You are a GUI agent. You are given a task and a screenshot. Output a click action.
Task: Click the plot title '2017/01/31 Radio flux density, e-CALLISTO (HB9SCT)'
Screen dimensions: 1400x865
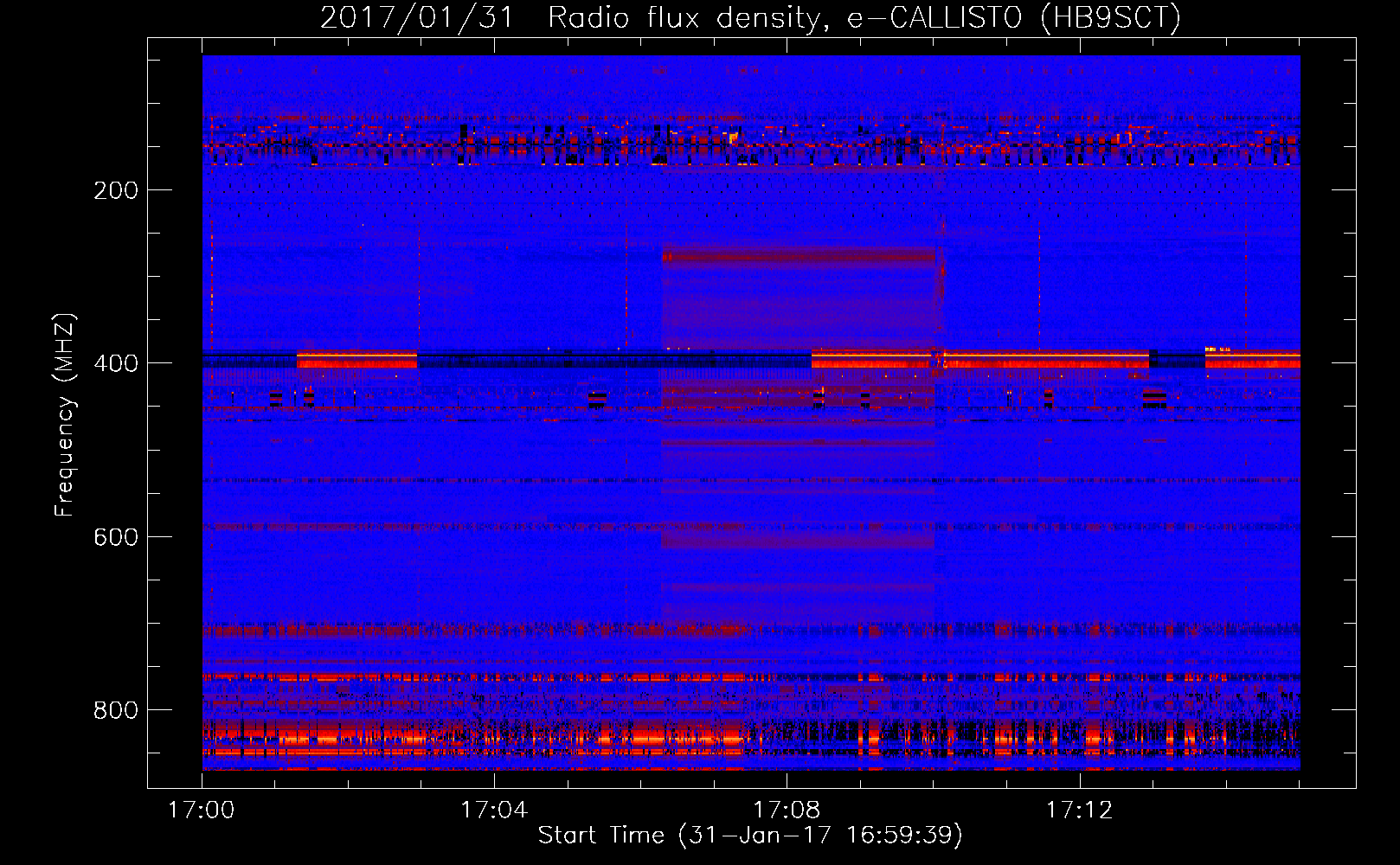(x=750, y=18)
